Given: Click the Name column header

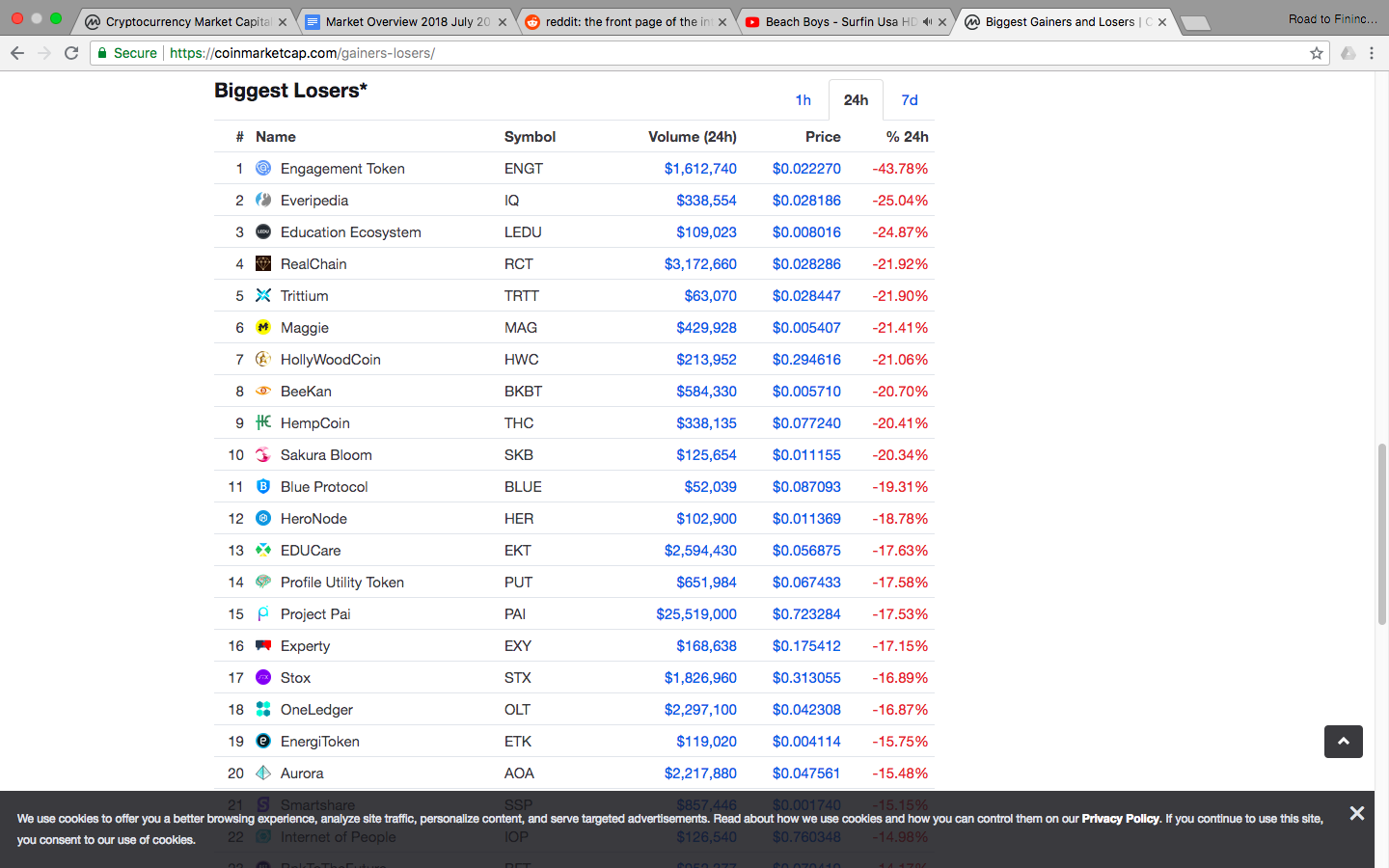Looking at the screenshot, I should 276,137.
